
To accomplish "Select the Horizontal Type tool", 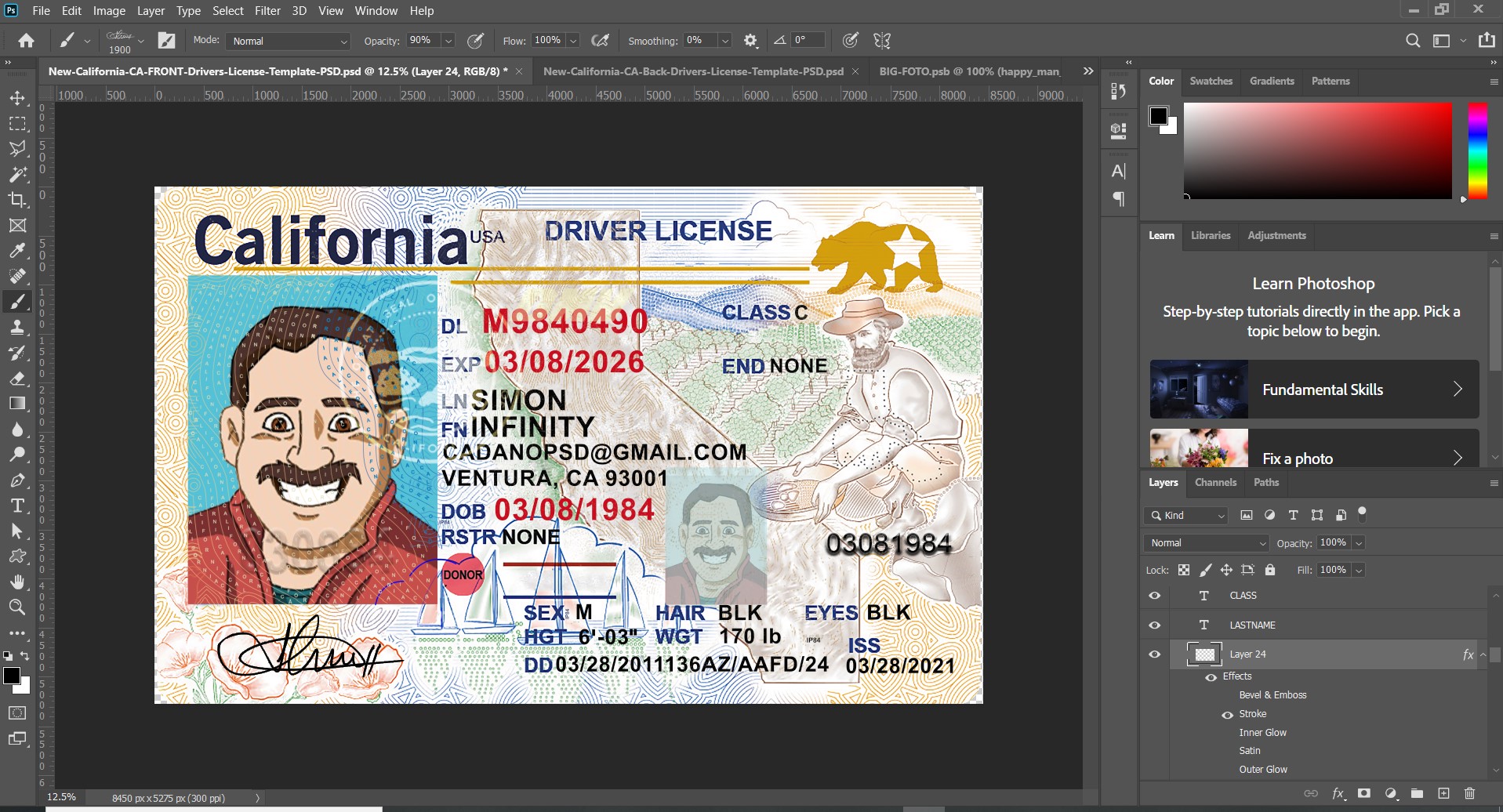I will coord(17,506).
